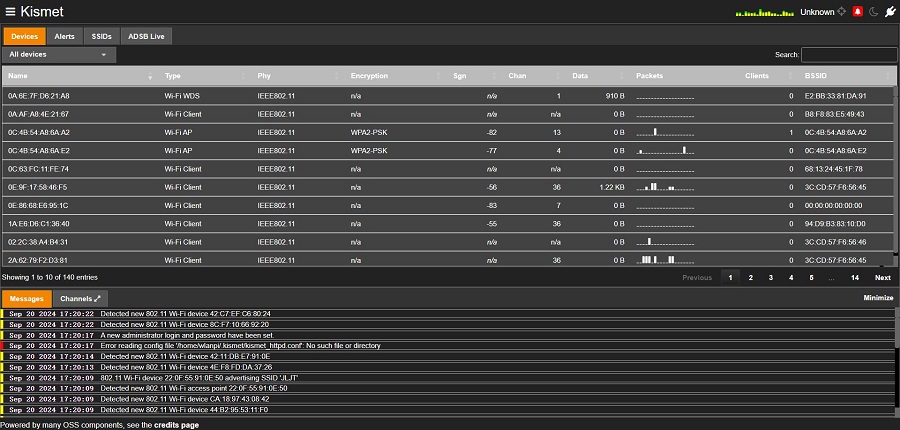Select device 0C:4B:54:A8:6A:A2 row
900x430 pixels.
point(448,133)
